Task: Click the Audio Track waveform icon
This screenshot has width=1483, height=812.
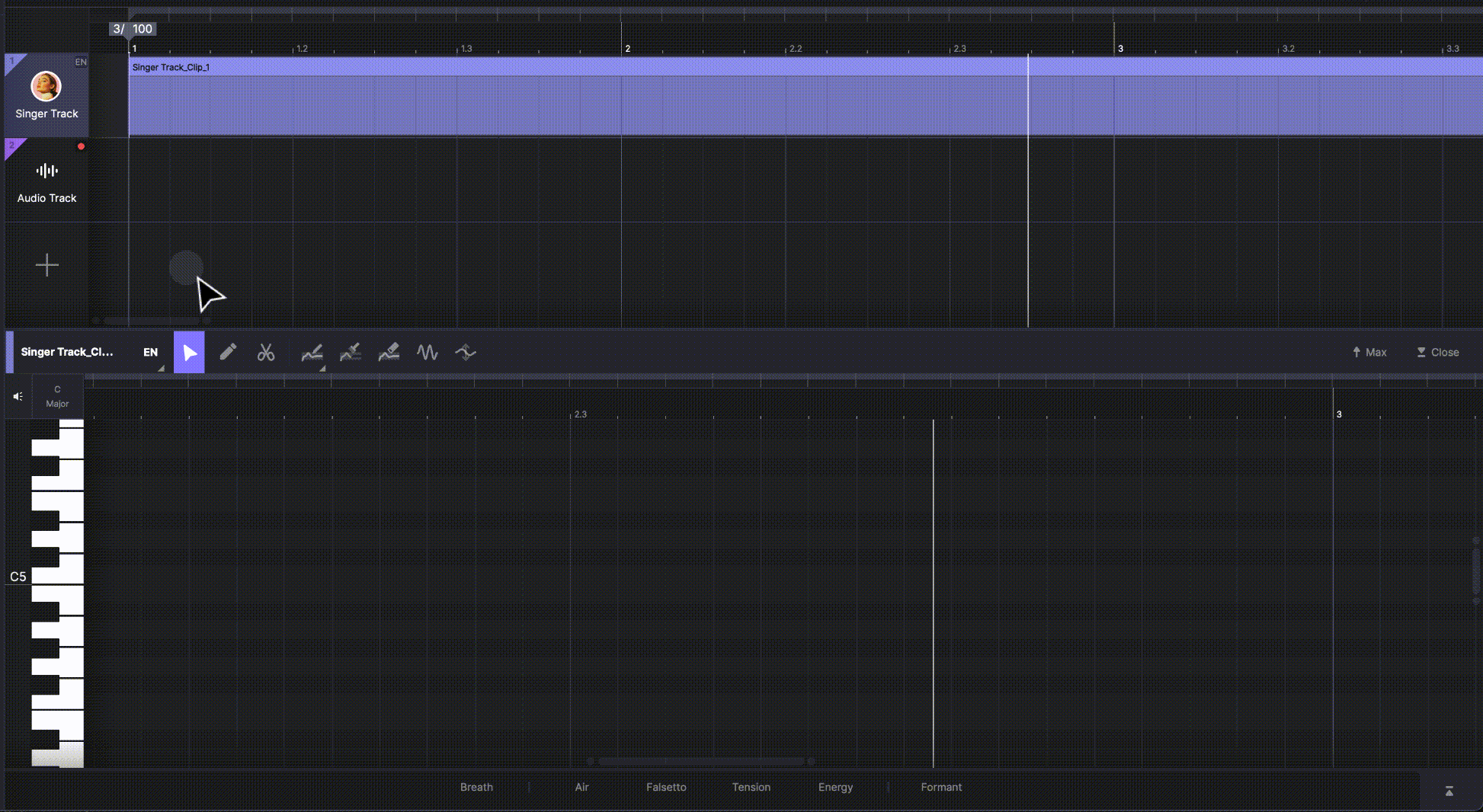Action: coord(46,171)
